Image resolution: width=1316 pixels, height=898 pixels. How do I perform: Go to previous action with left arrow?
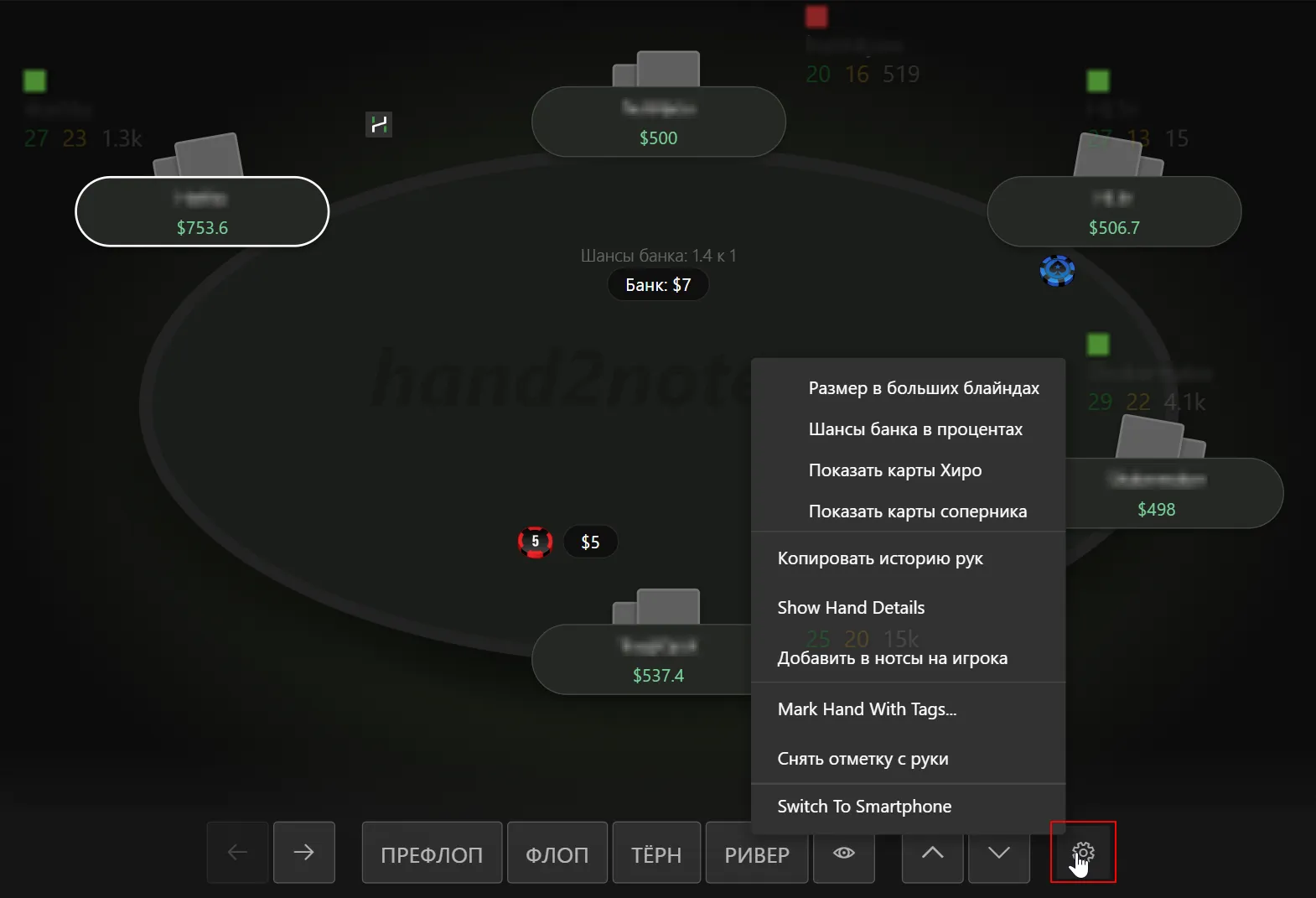pyautogui.click(x=237, y=853)
